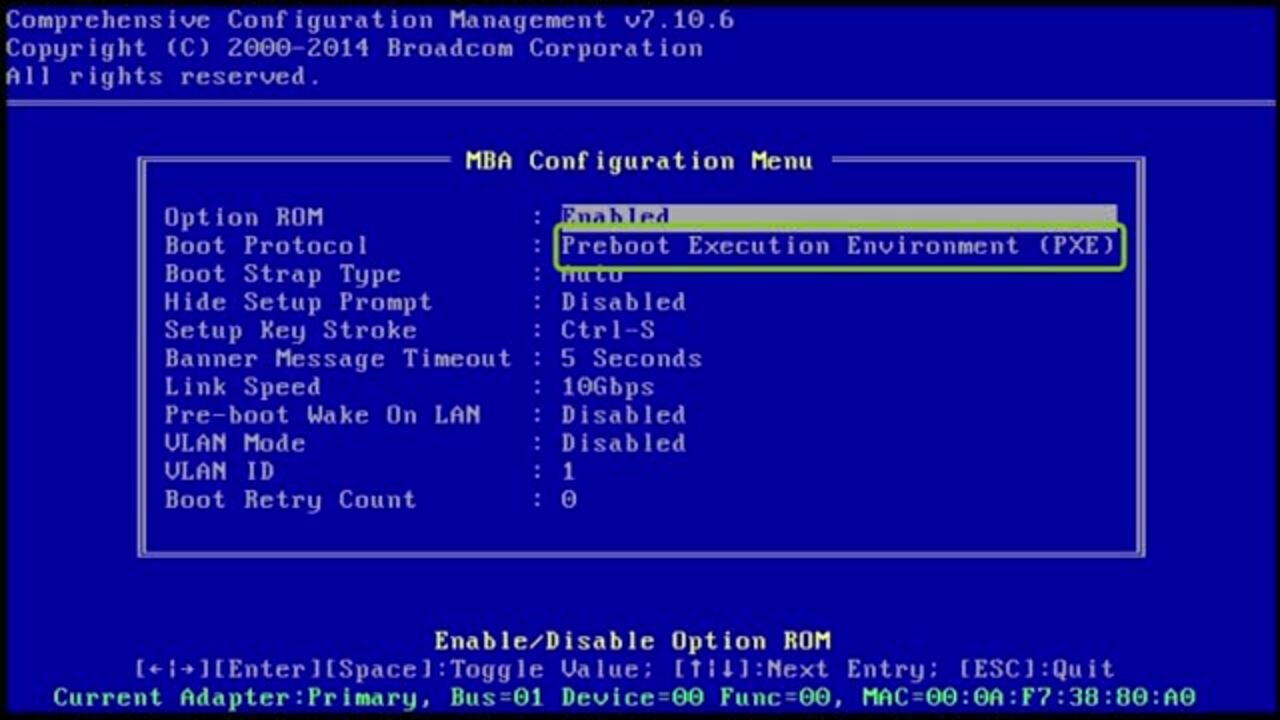Click the "[ESC]:Quit" hint
Screen dimensions: 1280x720
(x=1036, y=669)
